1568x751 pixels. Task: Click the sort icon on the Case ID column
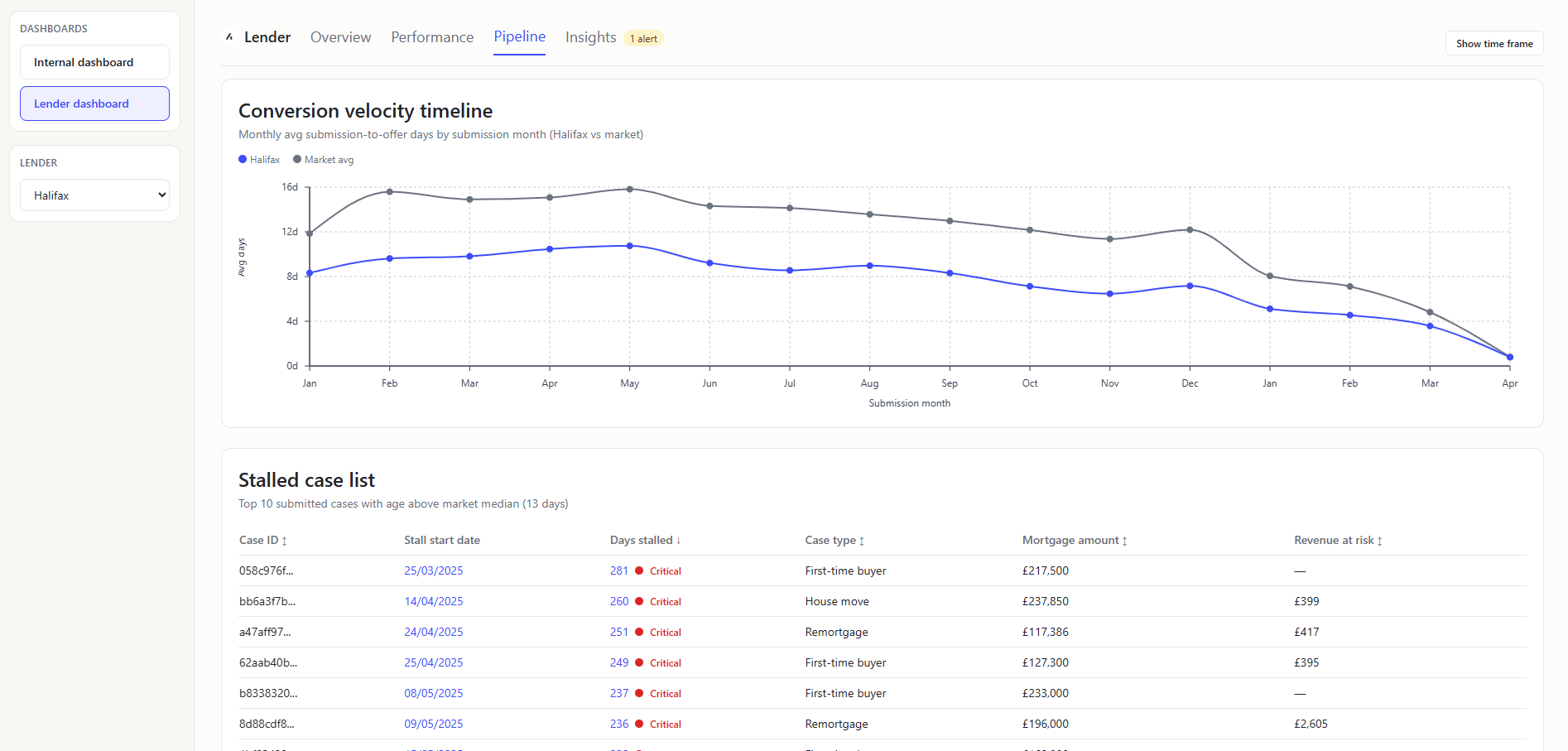(286, 540)
